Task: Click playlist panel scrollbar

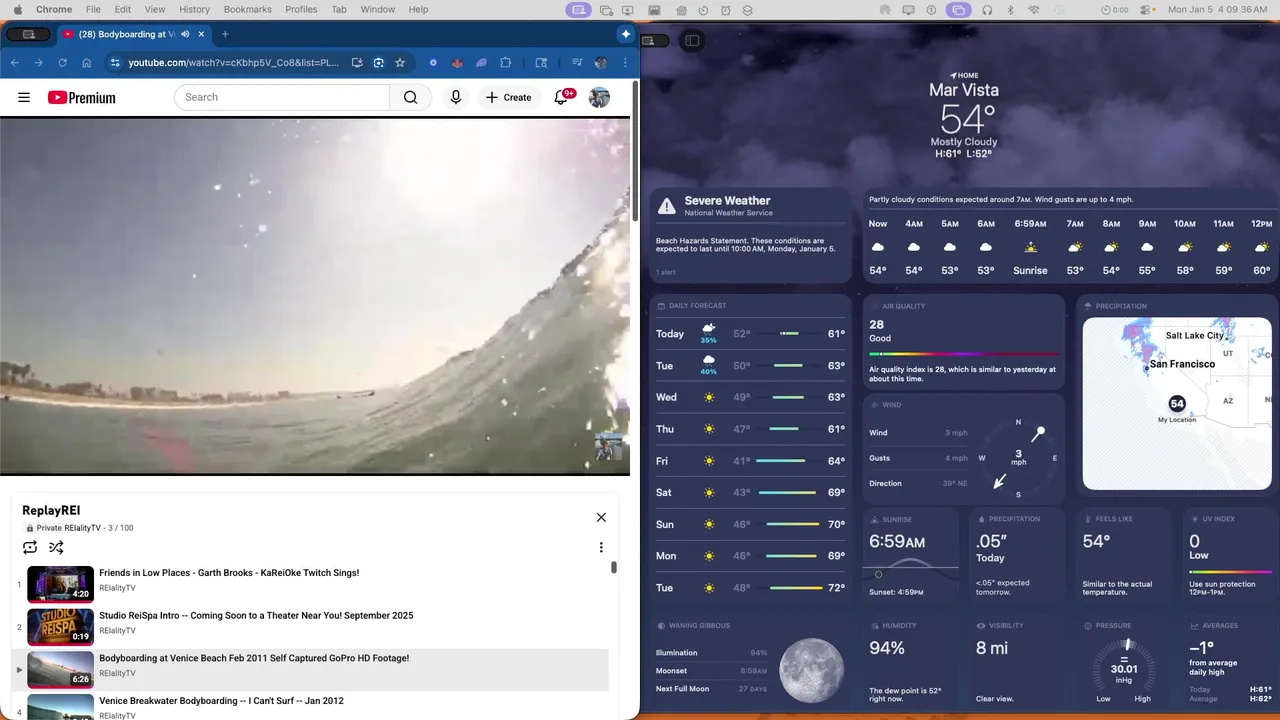Action: [614, 567]
